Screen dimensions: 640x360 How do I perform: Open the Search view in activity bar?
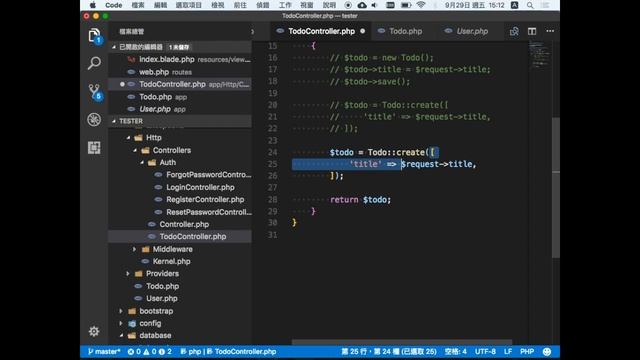point(94,63)
